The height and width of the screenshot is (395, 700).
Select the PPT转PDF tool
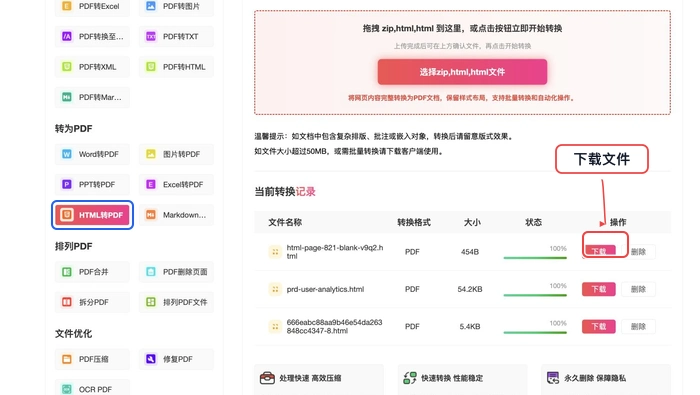tap(92, 185)
